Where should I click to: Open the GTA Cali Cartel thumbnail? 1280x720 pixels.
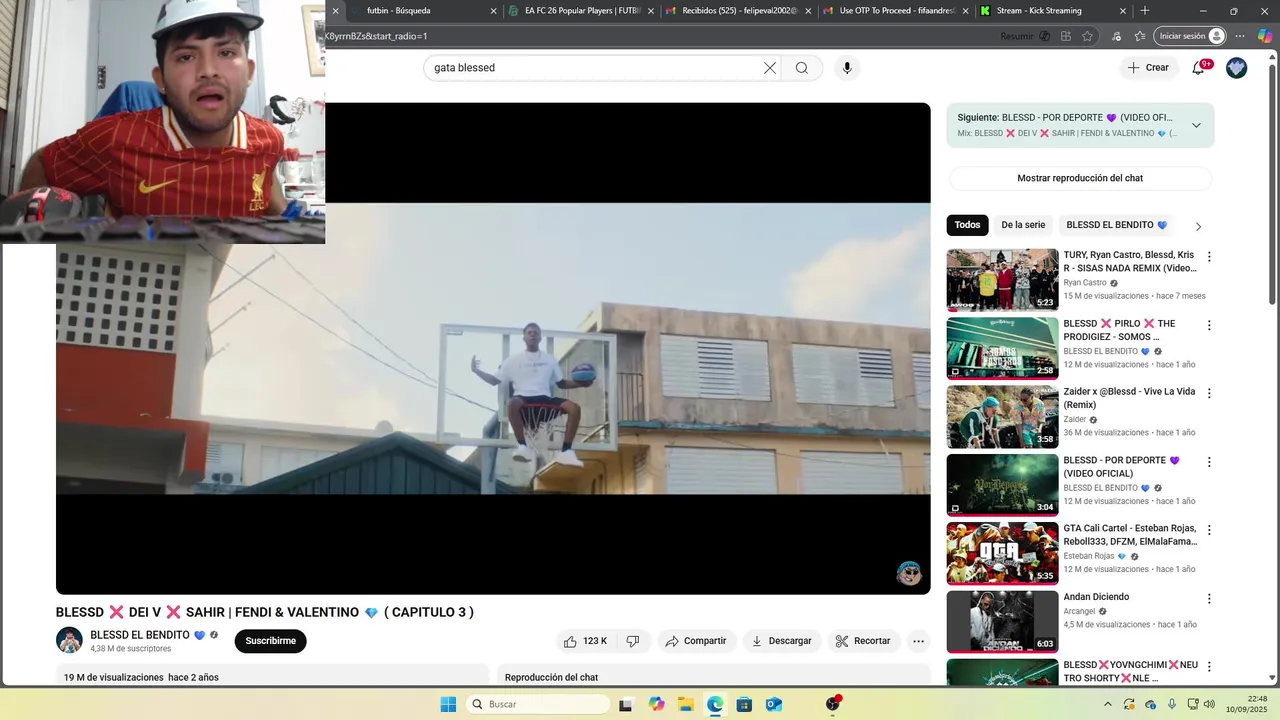(1002, 553)
